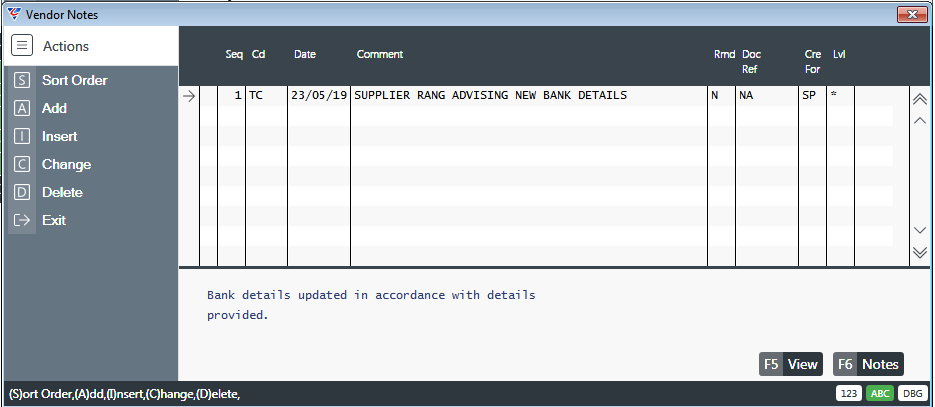The image size is (935, 407).
Task: Click the Exit arrow icon
Action: 22,220
